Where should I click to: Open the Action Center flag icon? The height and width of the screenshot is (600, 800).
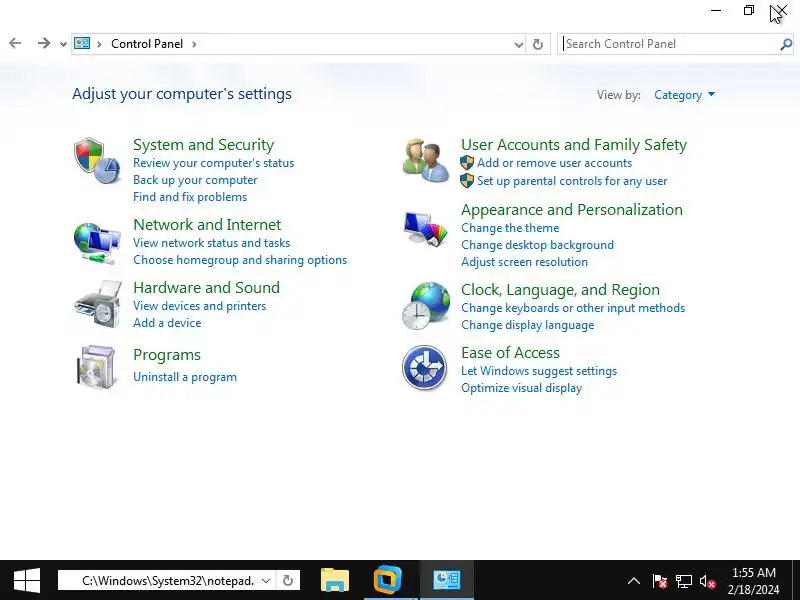click(x=659, y=581)
